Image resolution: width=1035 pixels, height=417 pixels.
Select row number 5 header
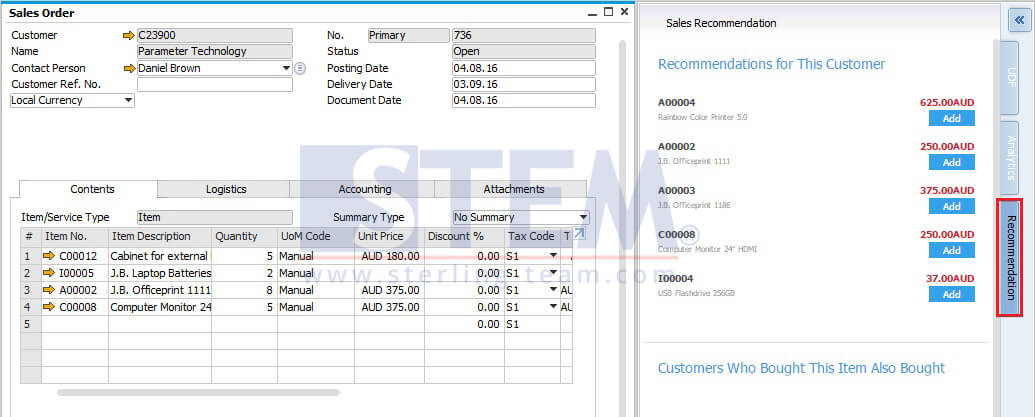[30, 324]
